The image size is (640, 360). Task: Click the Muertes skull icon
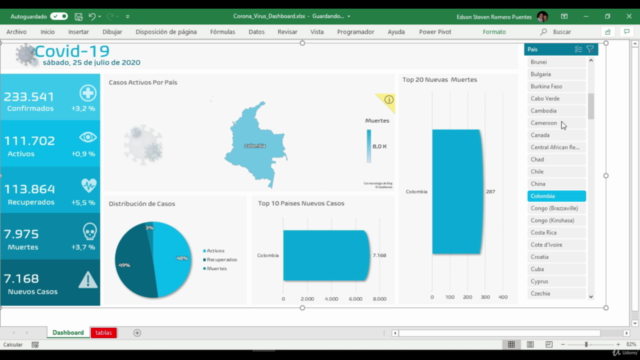click(89, 231)
